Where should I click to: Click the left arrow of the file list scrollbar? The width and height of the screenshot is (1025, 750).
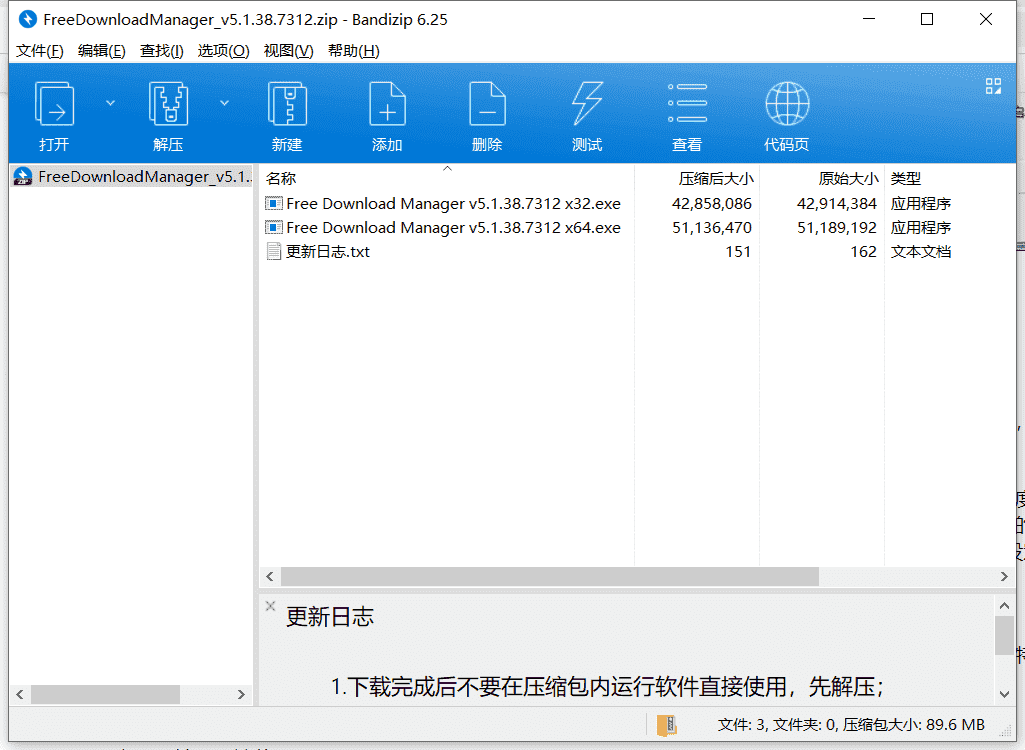point(269,576)
